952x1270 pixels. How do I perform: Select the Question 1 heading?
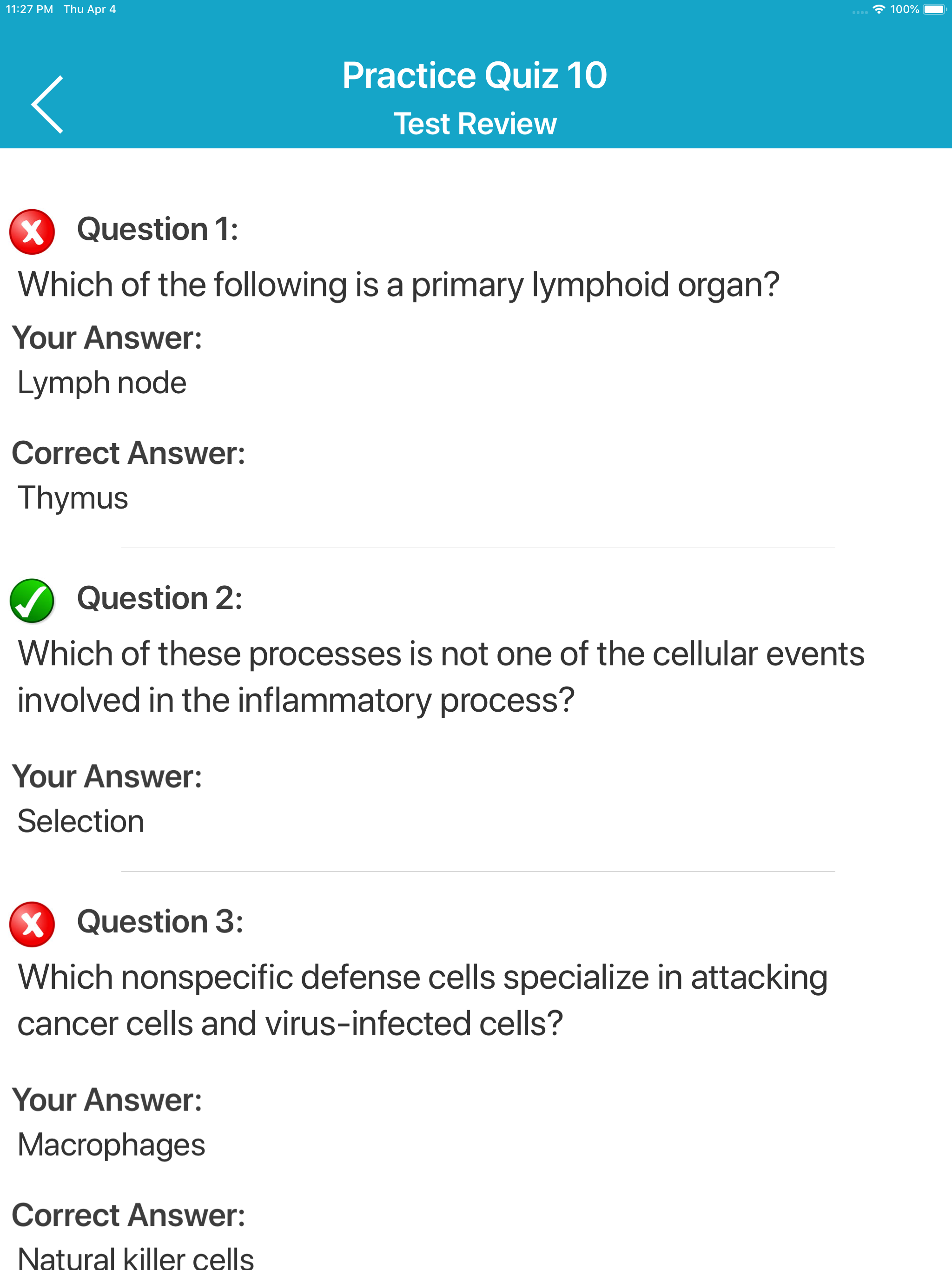point(157,229)
